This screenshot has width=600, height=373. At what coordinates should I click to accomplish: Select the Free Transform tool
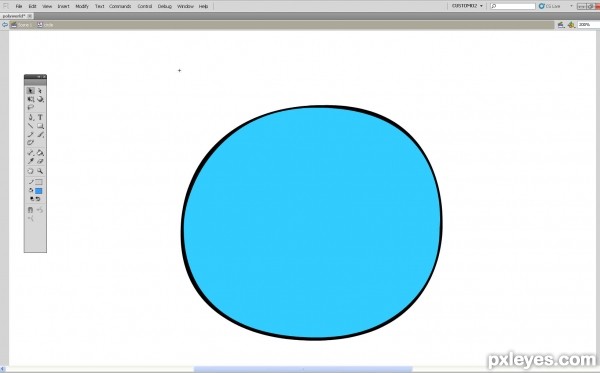click(31, 99)
